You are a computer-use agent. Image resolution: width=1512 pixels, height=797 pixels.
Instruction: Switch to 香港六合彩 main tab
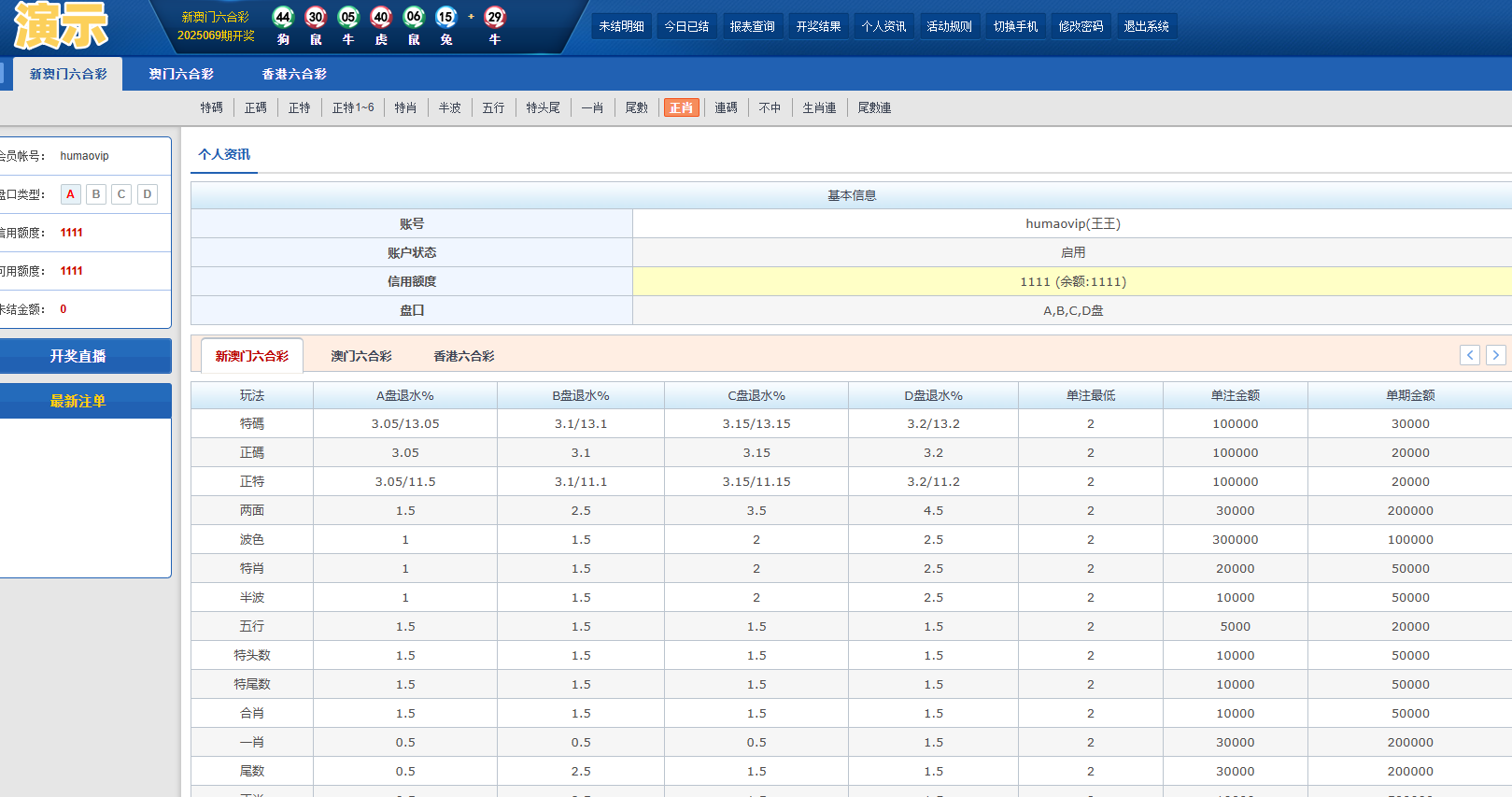click(294, 74)
